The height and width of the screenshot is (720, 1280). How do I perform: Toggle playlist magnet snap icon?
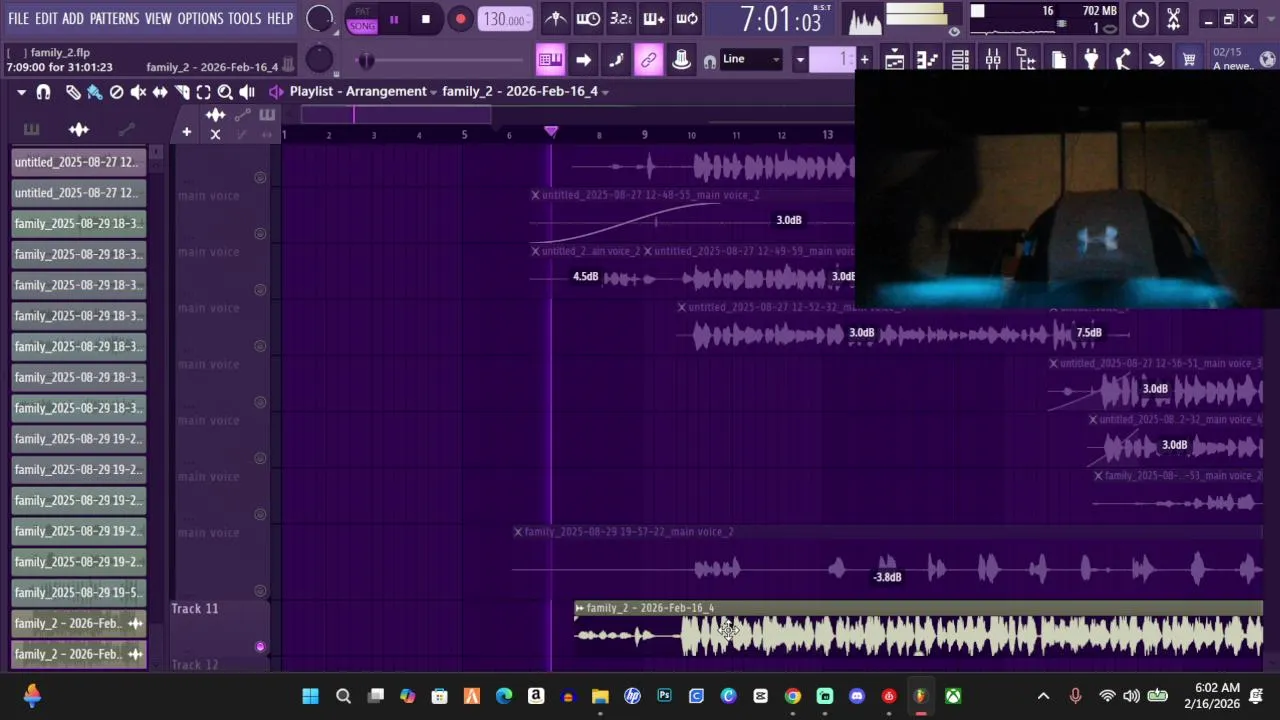[43, 92]
